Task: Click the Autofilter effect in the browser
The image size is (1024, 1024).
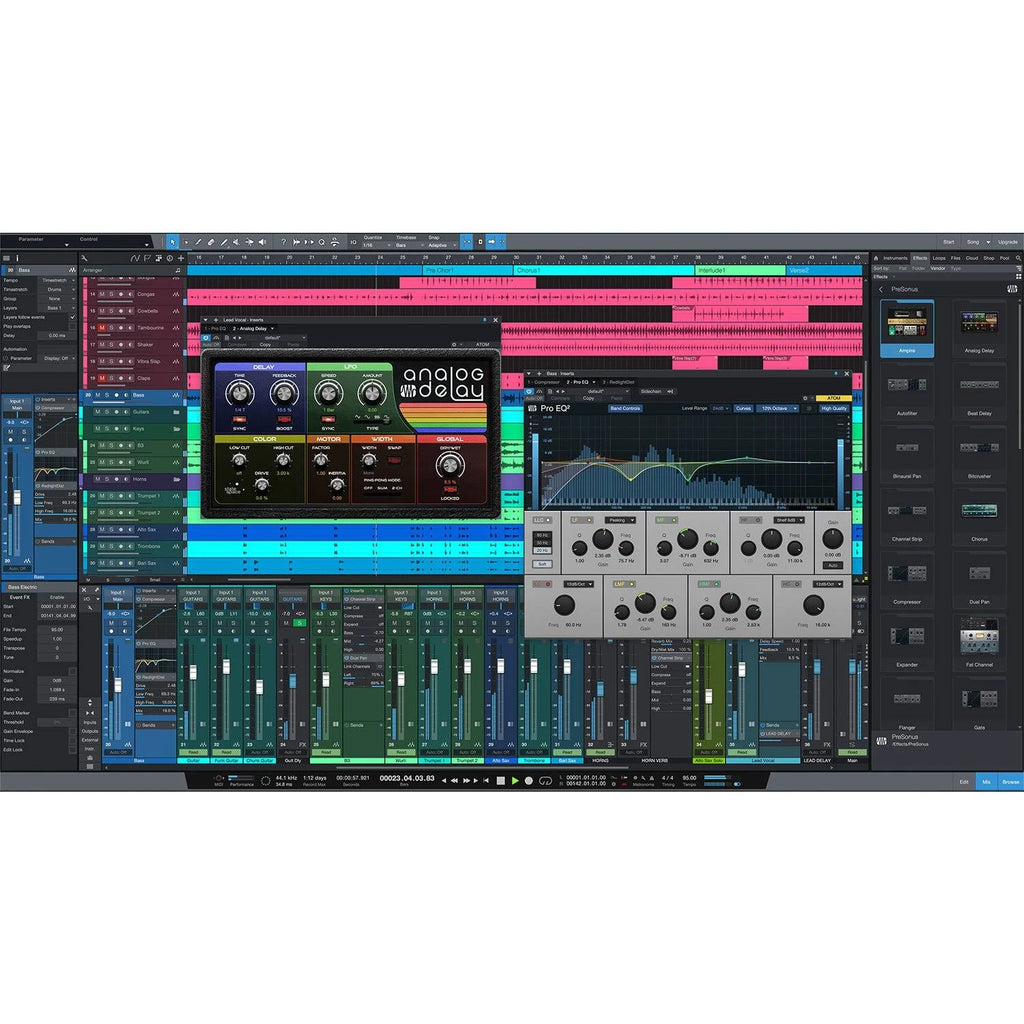Action: click(907, 391)
